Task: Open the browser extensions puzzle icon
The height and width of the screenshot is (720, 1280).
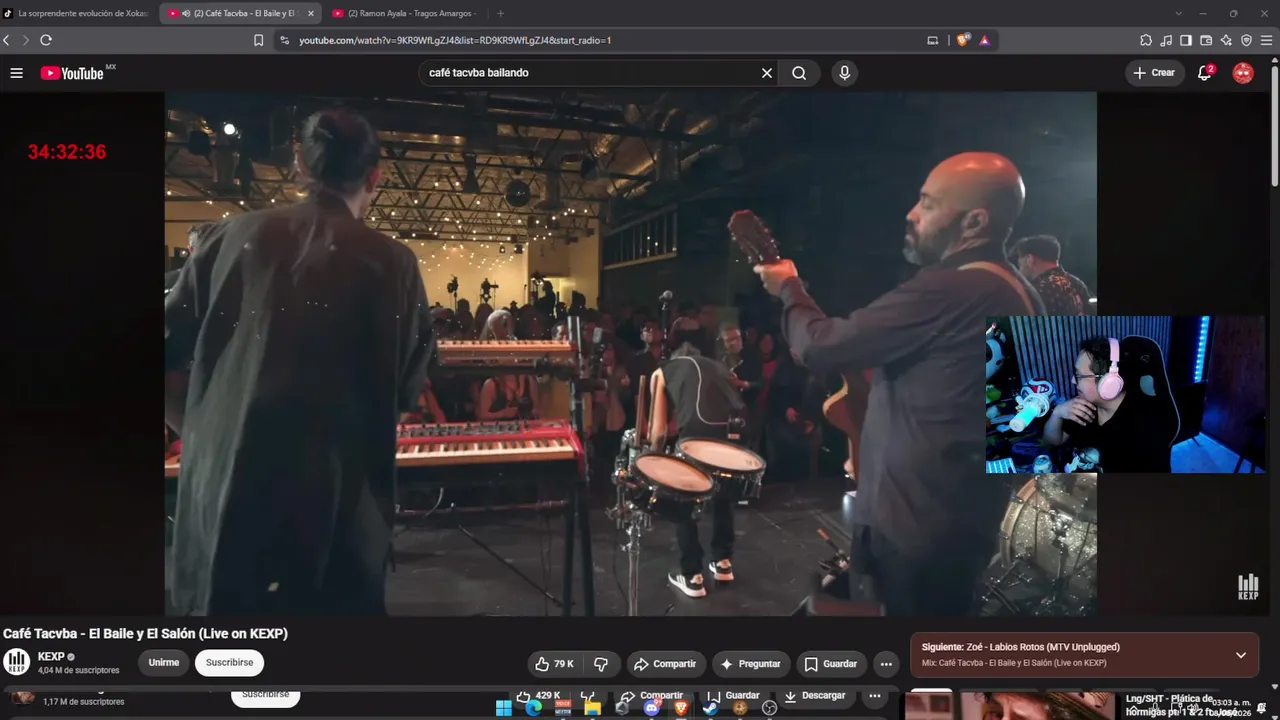Action: [x=1146, y=40]
